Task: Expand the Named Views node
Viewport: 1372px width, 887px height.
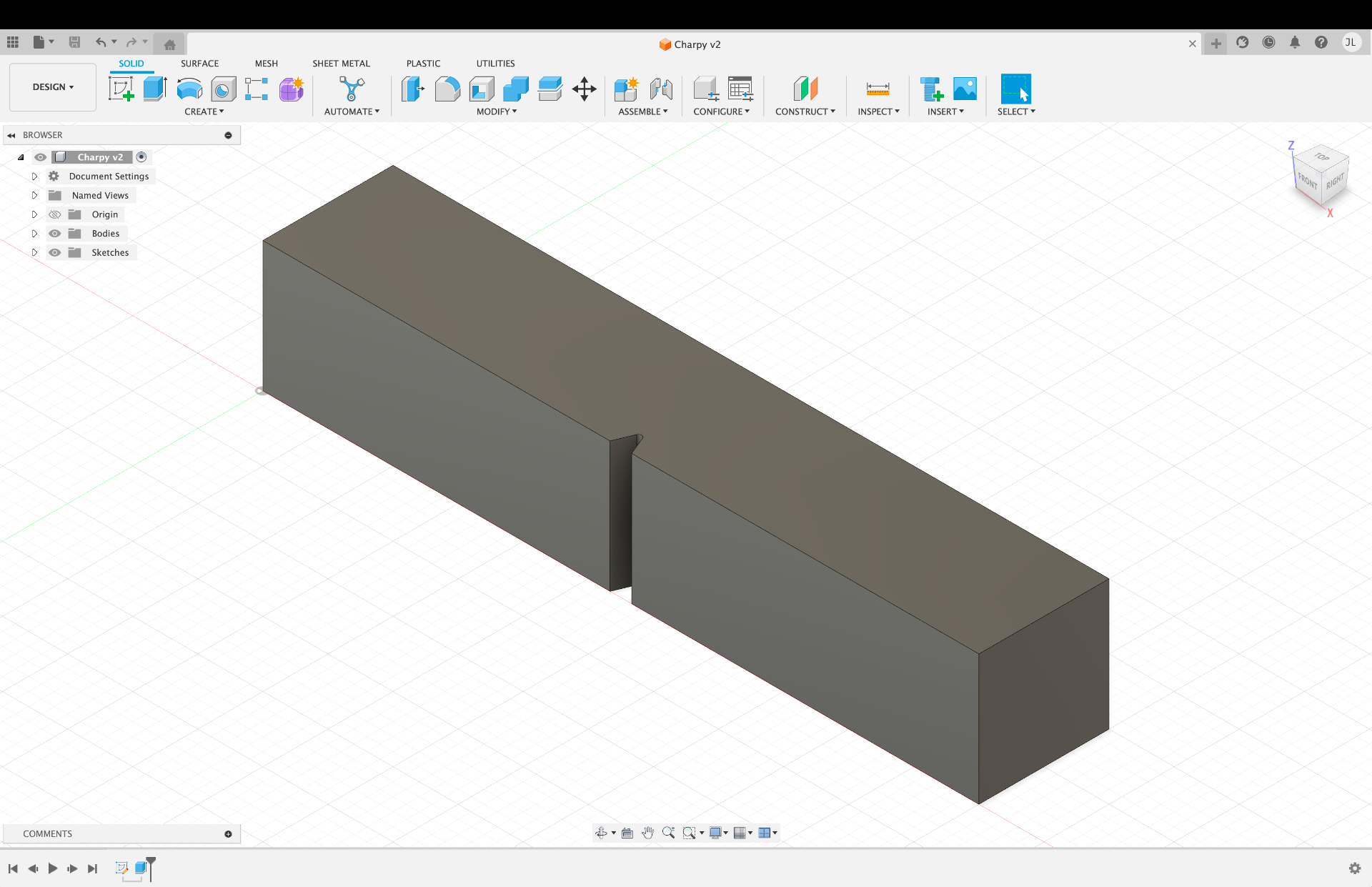Action: click(34, 195)
